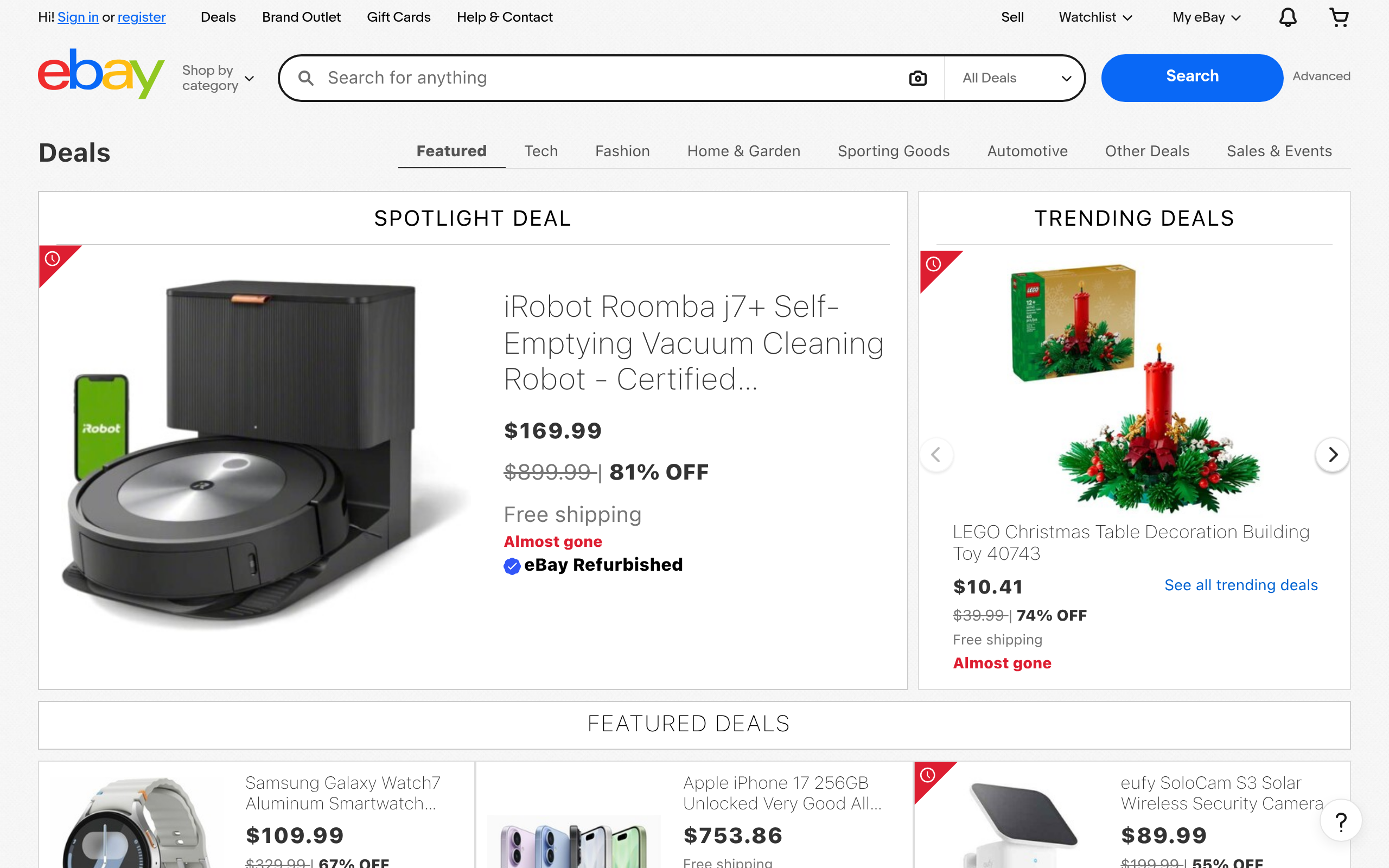
Task: Click the camera image search icon
Action: point(917,78)
